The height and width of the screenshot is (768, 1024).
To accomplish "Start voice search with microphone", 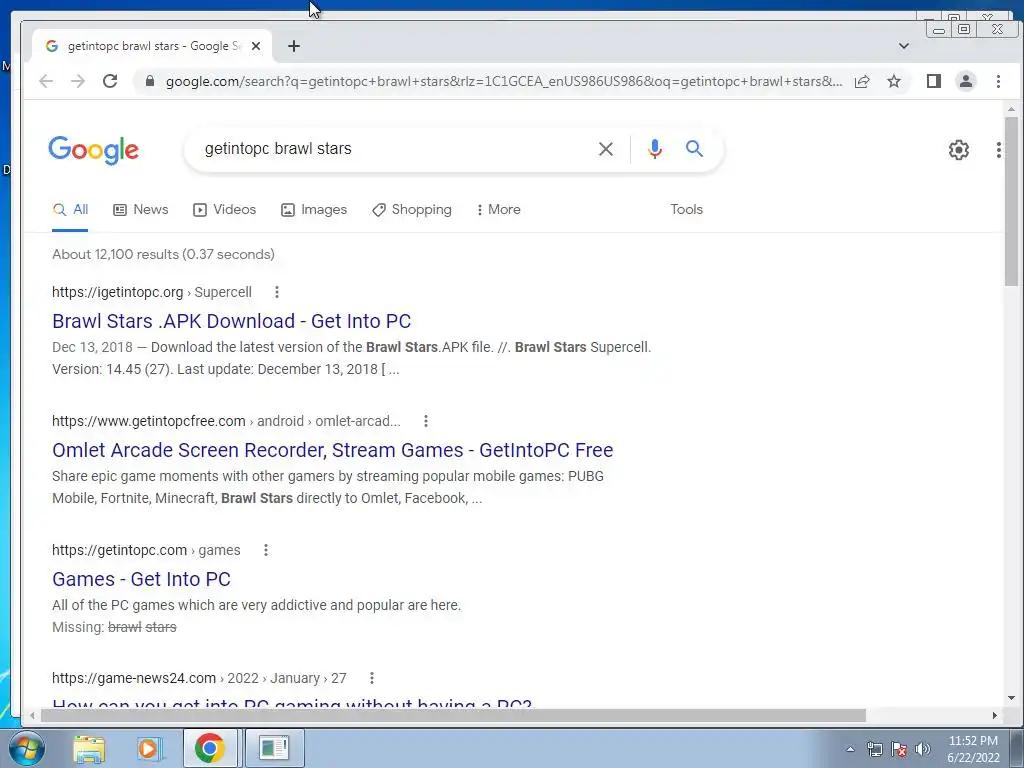I will point(654,149).
